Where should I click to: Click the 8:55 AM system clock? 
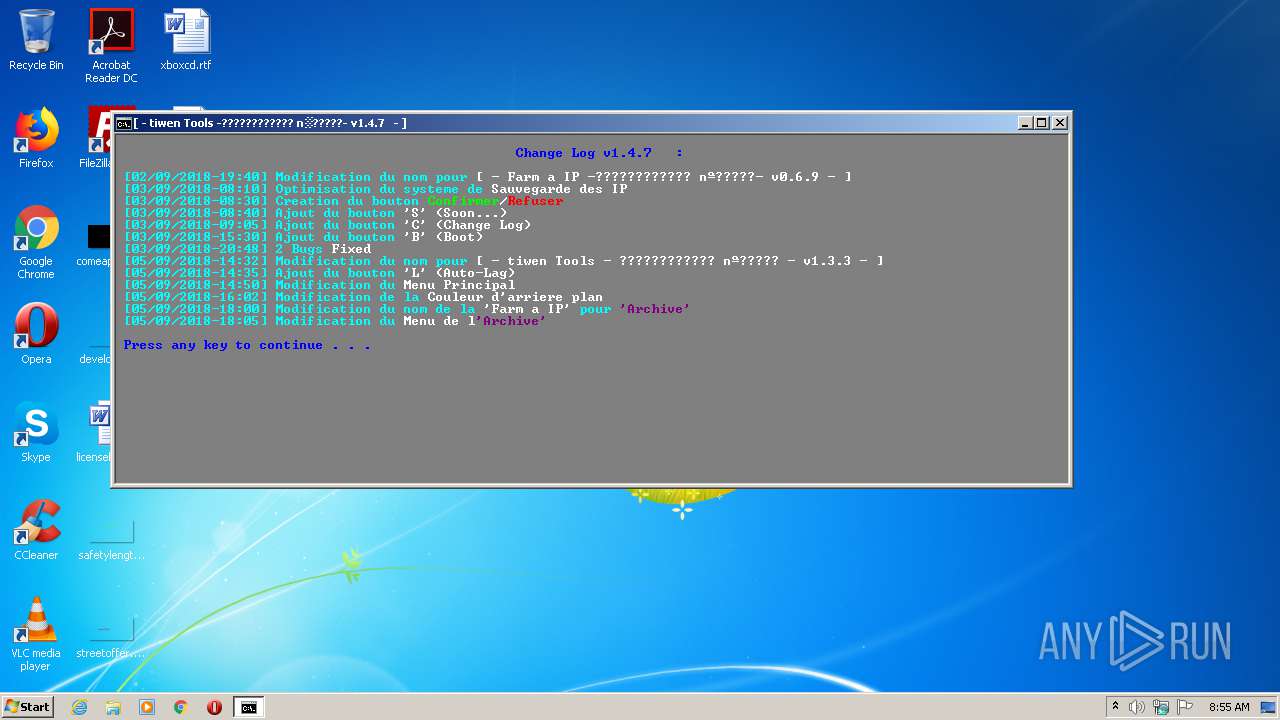[1229, 707]
